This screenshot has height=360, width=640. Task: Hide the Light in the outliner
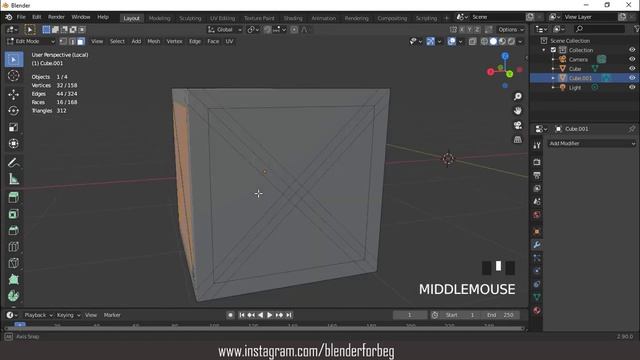632,87
